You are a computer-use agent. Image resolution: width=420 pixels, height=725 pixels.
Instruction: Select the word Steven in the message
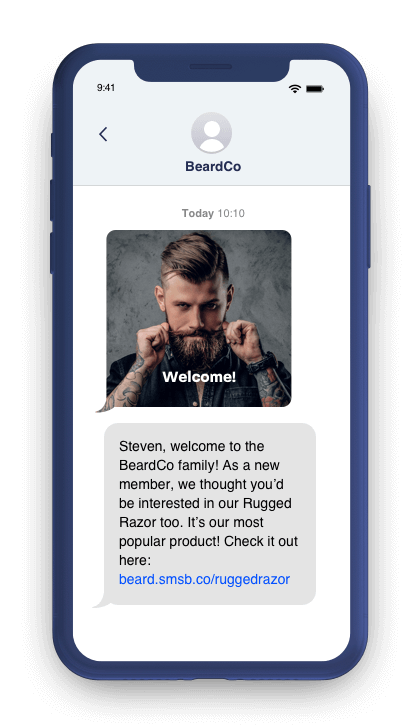click(141, 446)
